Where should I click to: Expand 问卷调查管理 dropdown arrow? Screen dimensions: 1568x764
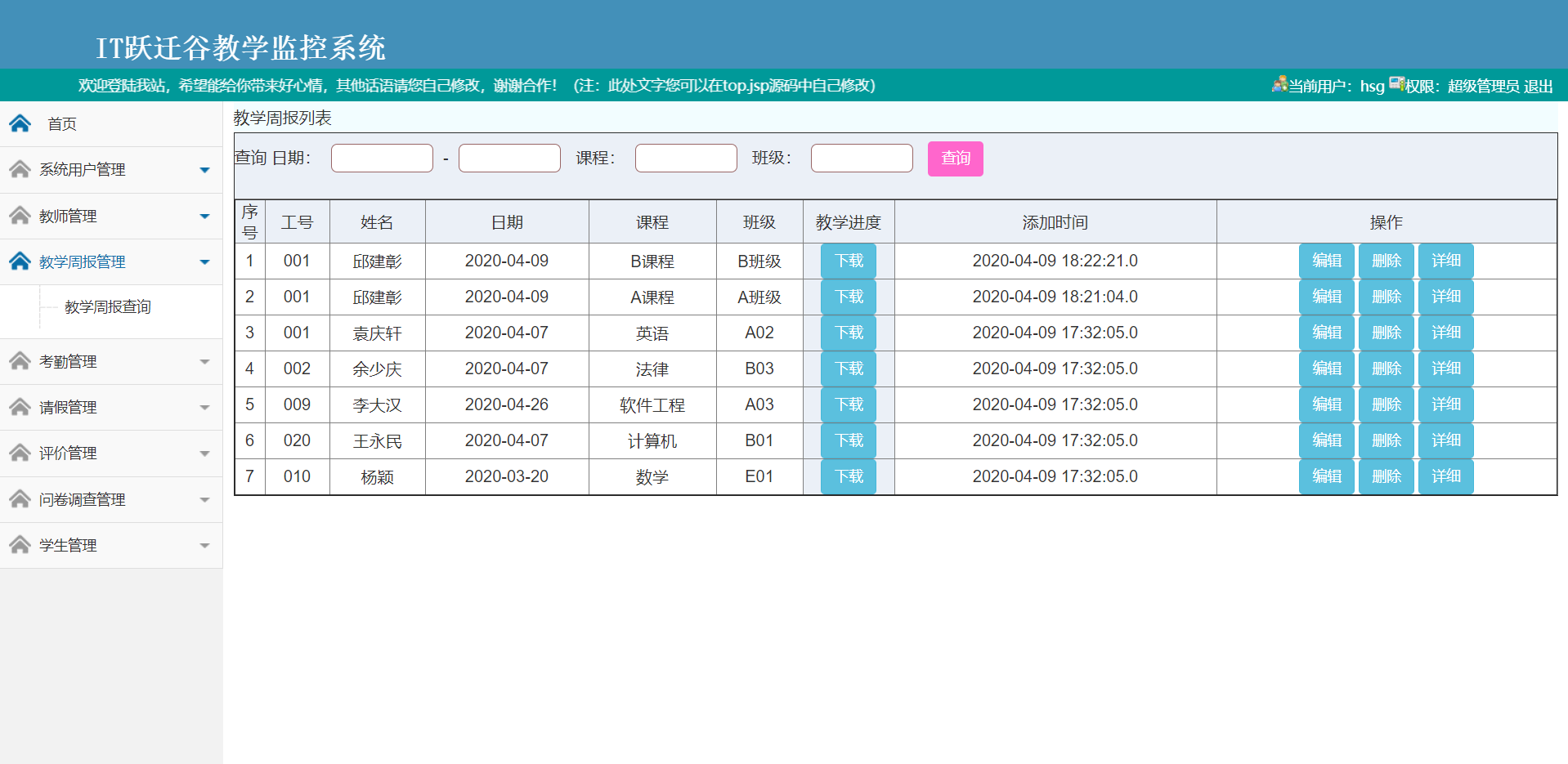[x=204, y=500]
